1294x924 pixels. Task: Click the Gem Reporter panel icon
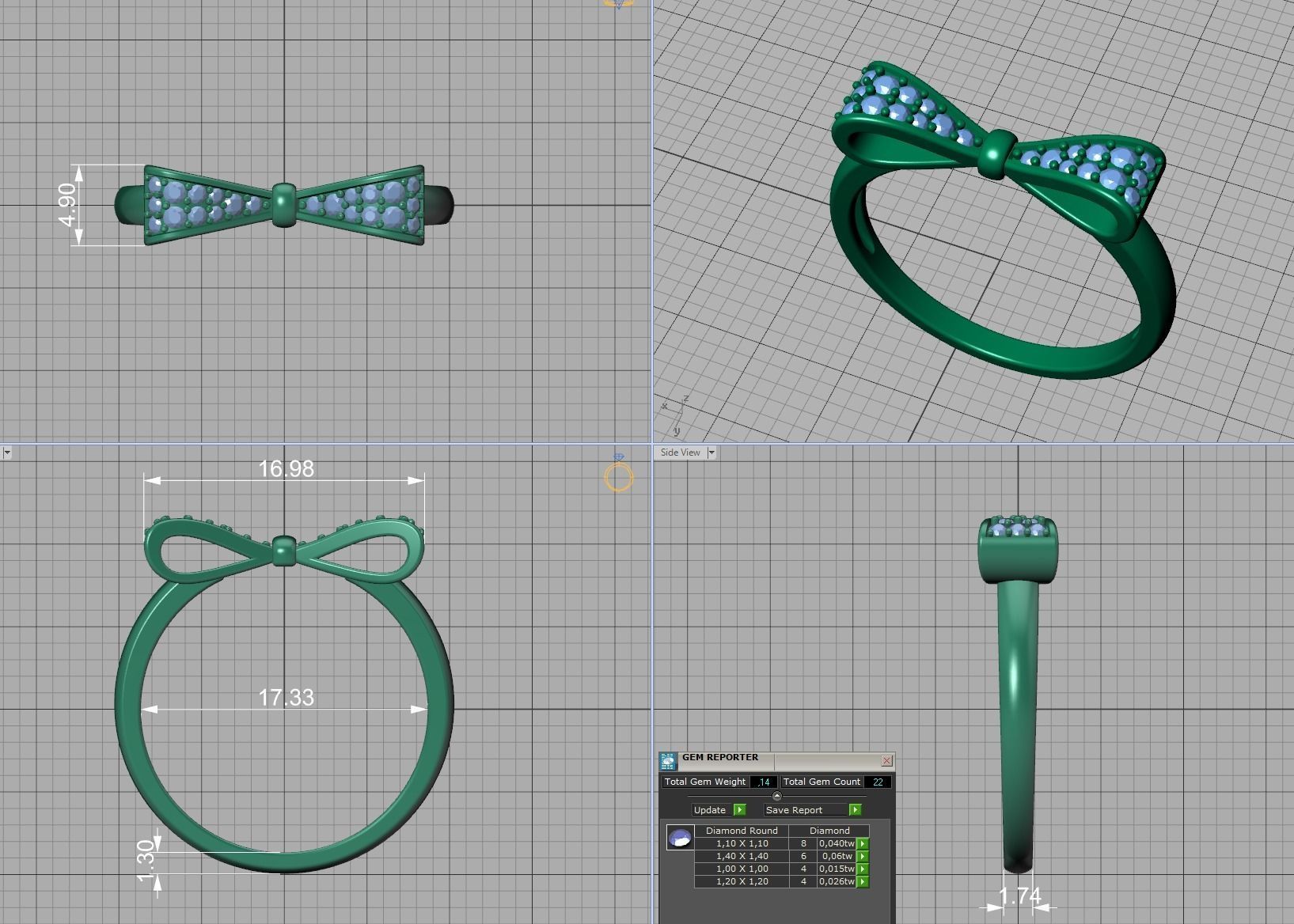[668, 761]
